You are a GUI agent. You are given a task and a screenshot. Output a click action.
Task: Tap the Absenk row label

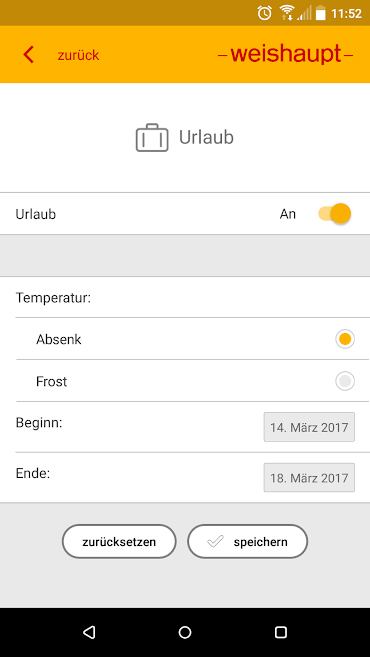[59, 339]
